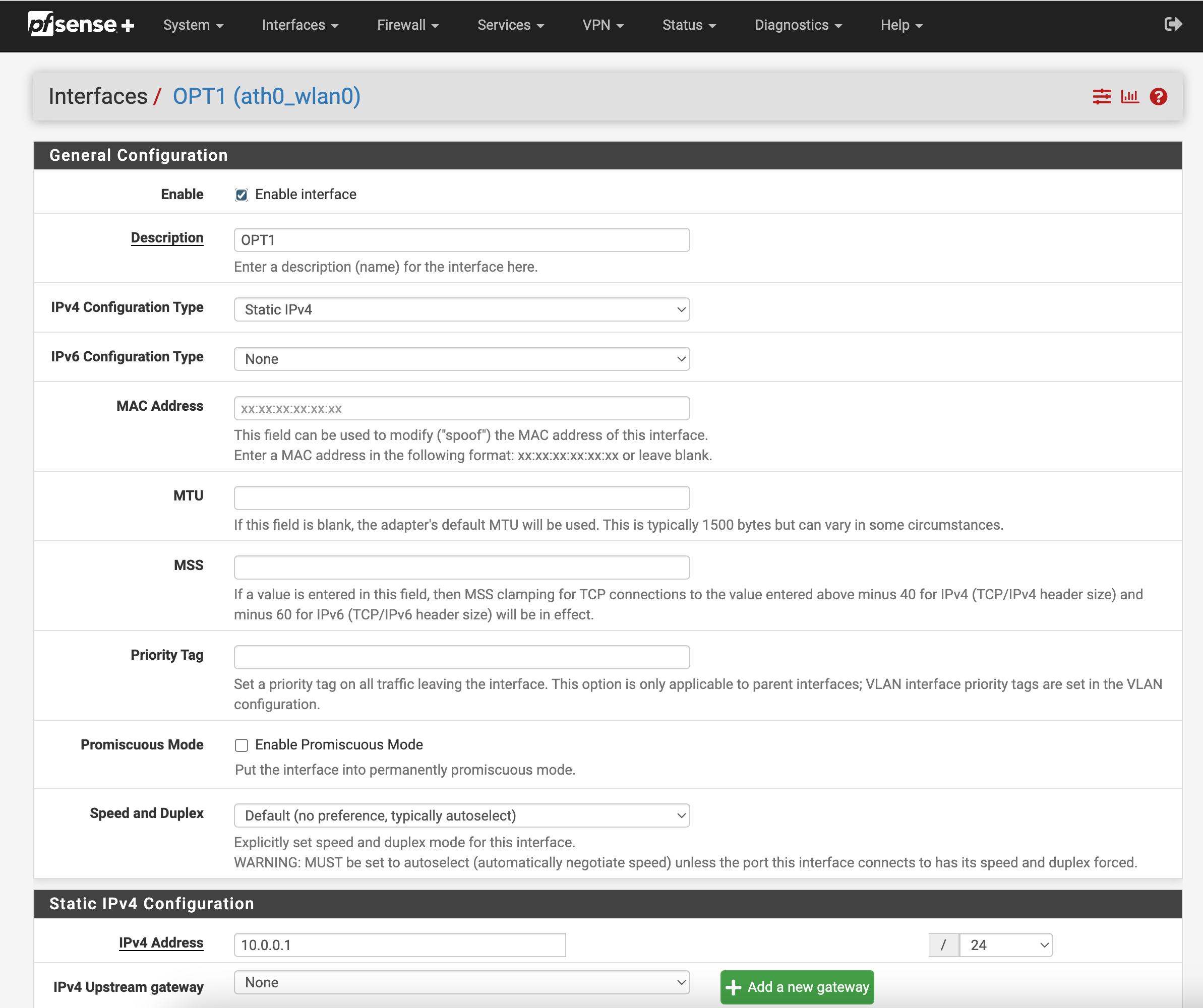Image resolution: width=1203 pixels, height=1008 pixels.
Task: Open the subnet mask 24 dropdown
Action: tap(1005, 945)
